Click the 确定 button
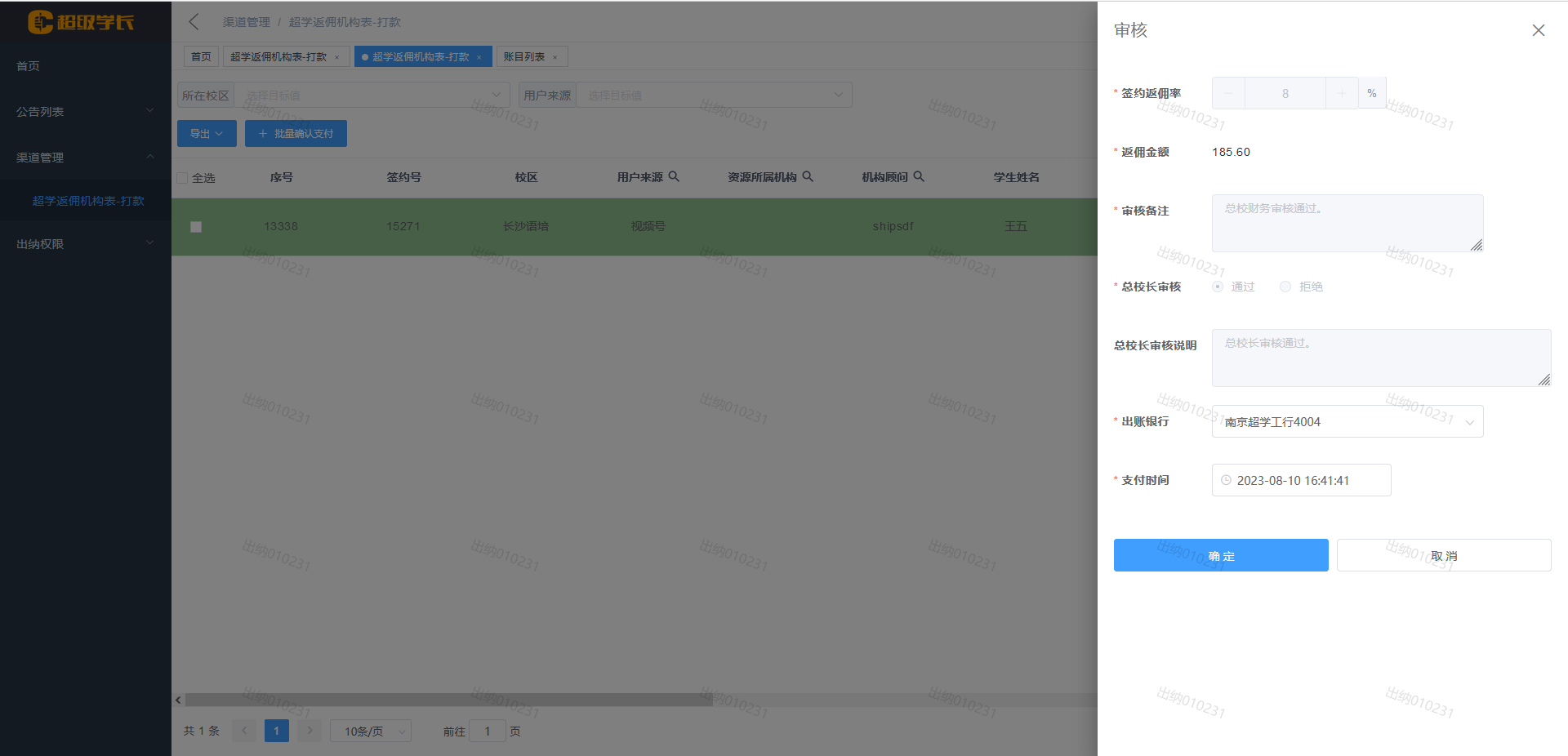The image size is (1568, 756). [1220, 556]
